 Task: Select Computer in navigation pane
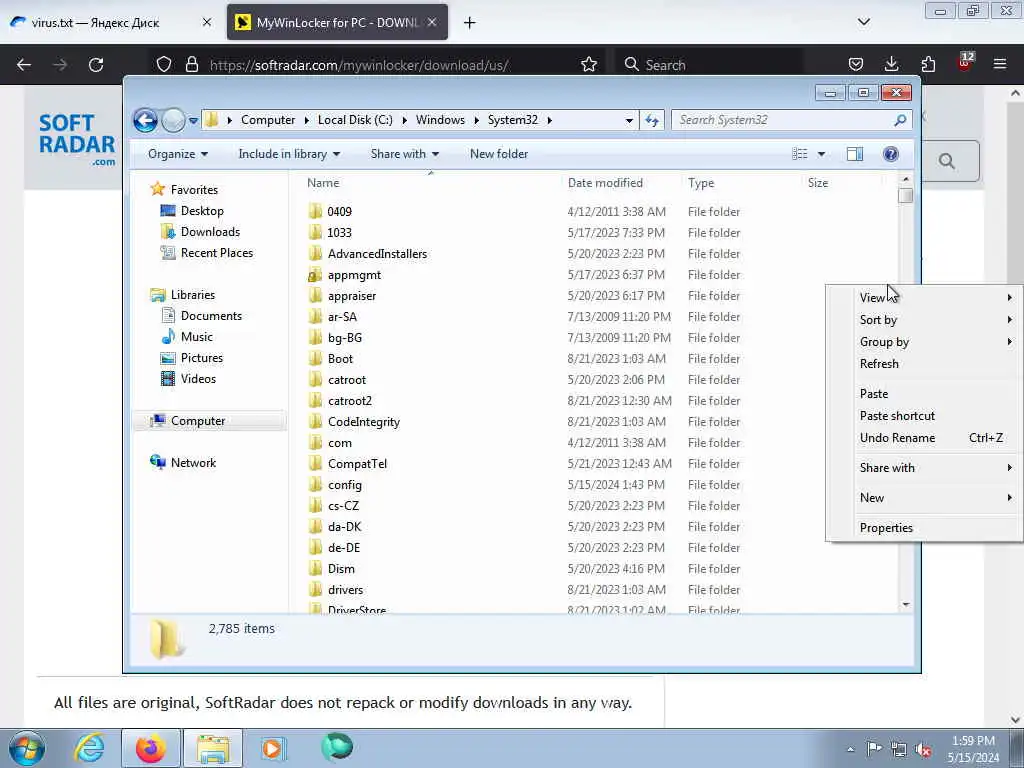pos(198,421)
